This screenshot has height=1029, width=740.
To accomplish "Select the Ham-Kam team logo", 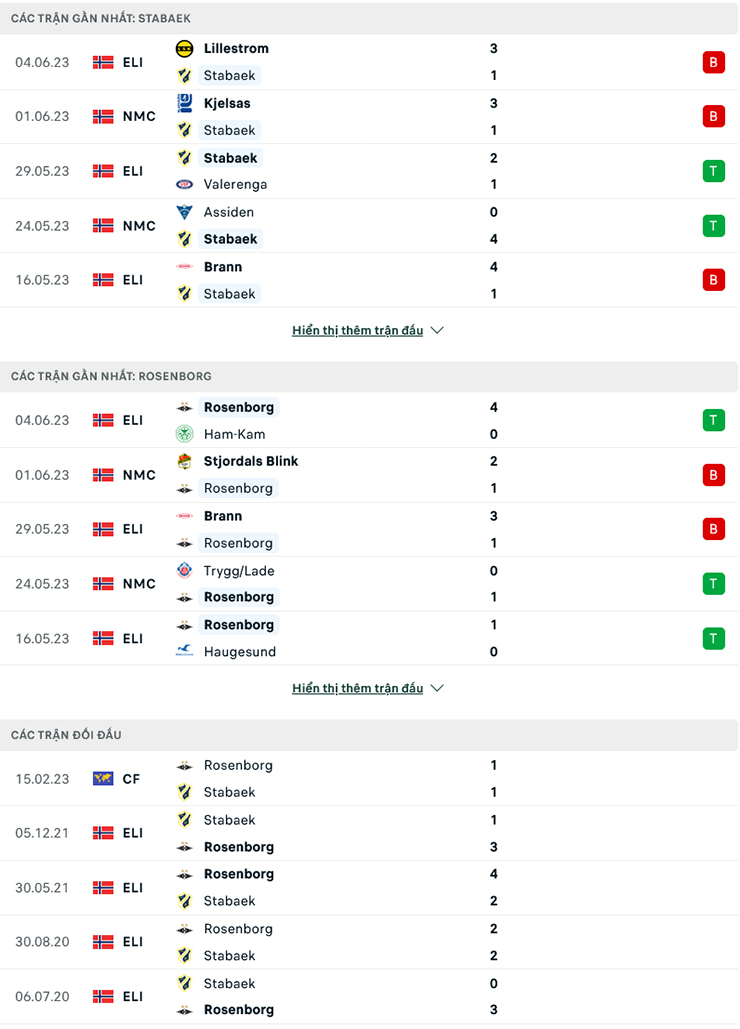I will [185, 434].
